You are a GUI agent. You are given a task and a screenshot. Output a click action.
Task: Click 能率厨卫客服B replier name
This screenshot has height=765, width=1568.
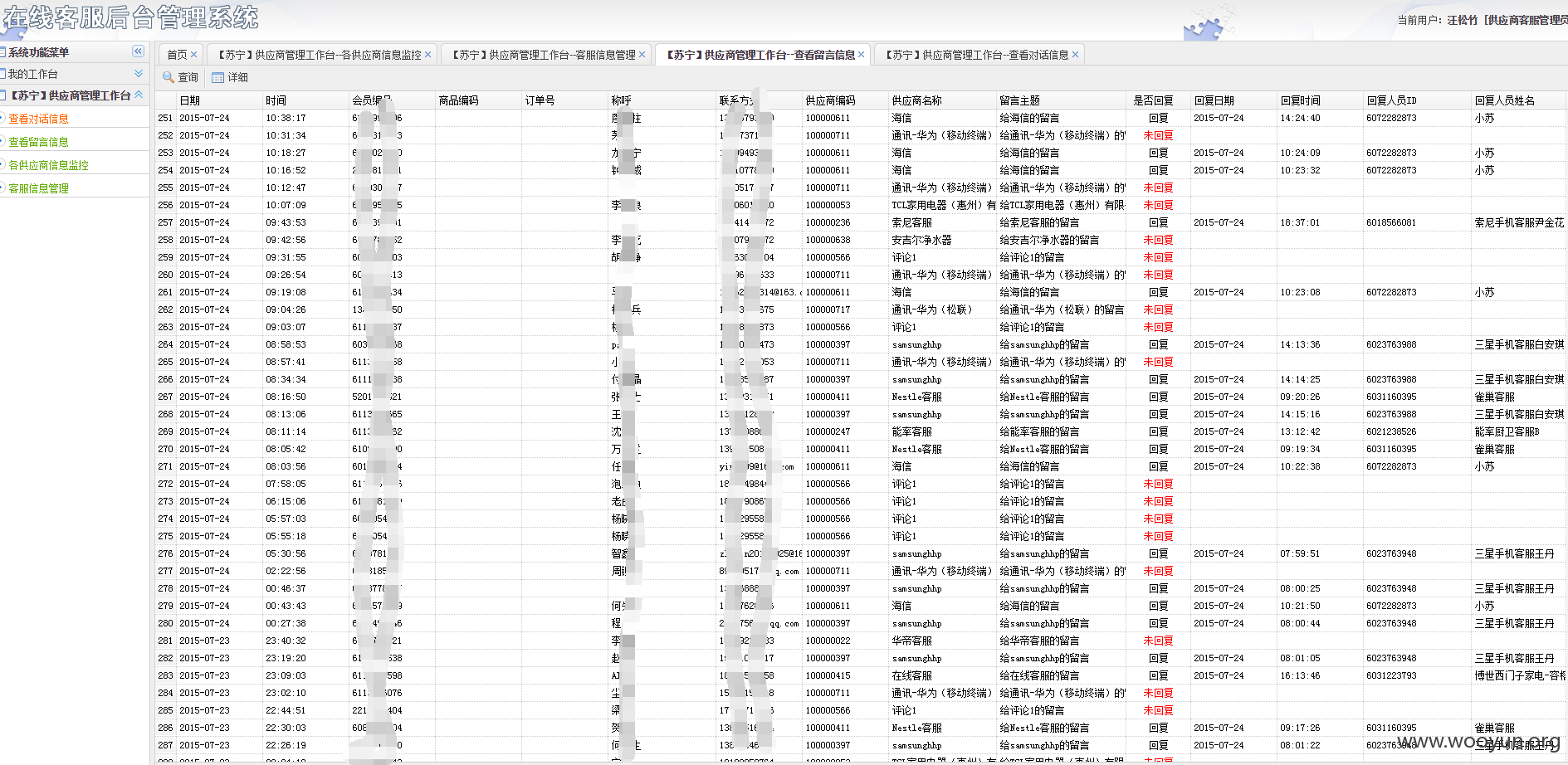[1507, 431]
